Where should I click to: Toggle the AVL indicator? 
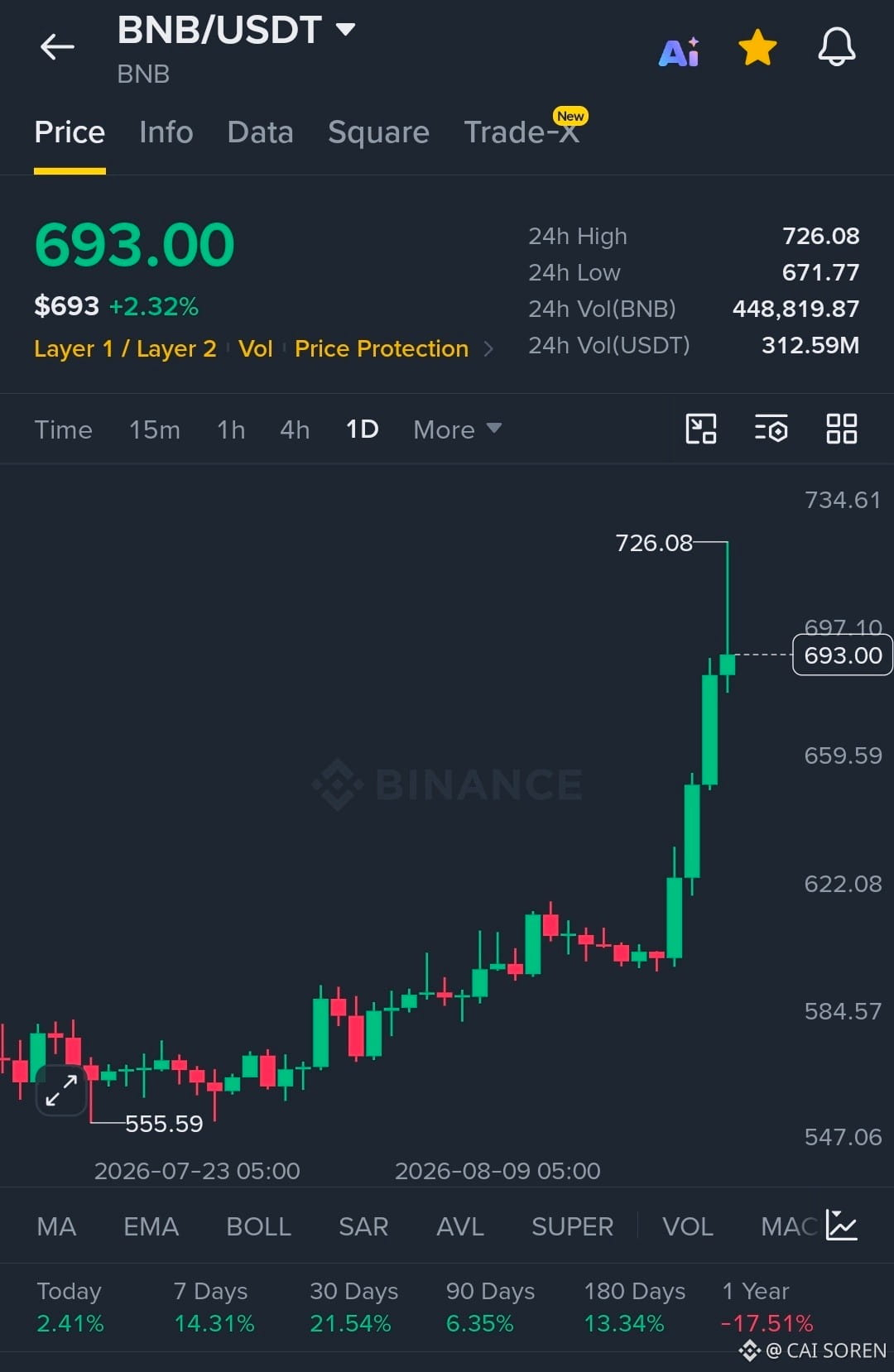click(460, 1226)
